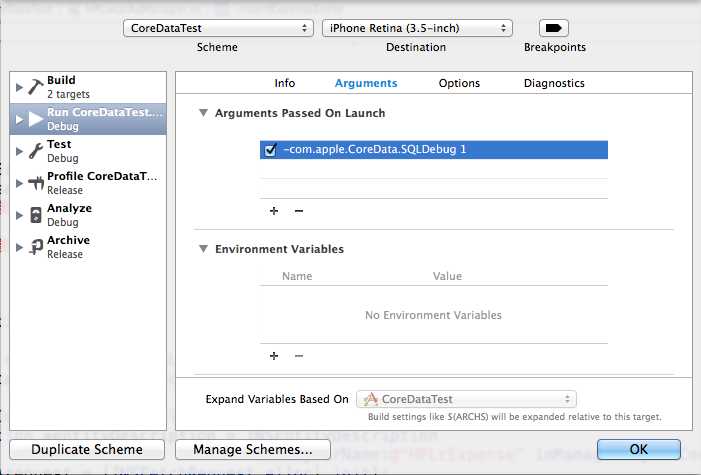The width and height of the screenshot is (701, 475).
Task: Confirm with the OK button
Action: tap(639, 449)
